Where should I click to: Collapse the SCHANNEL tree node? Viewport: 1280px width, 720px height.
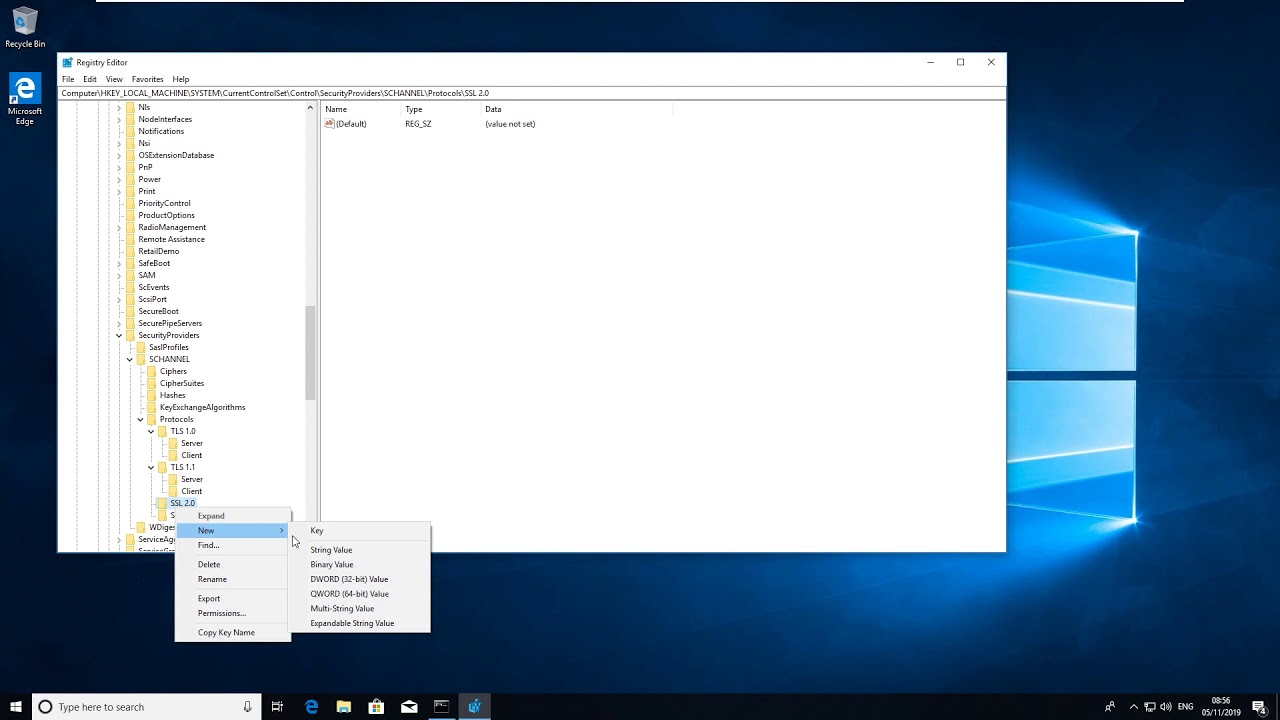point(129,359)
